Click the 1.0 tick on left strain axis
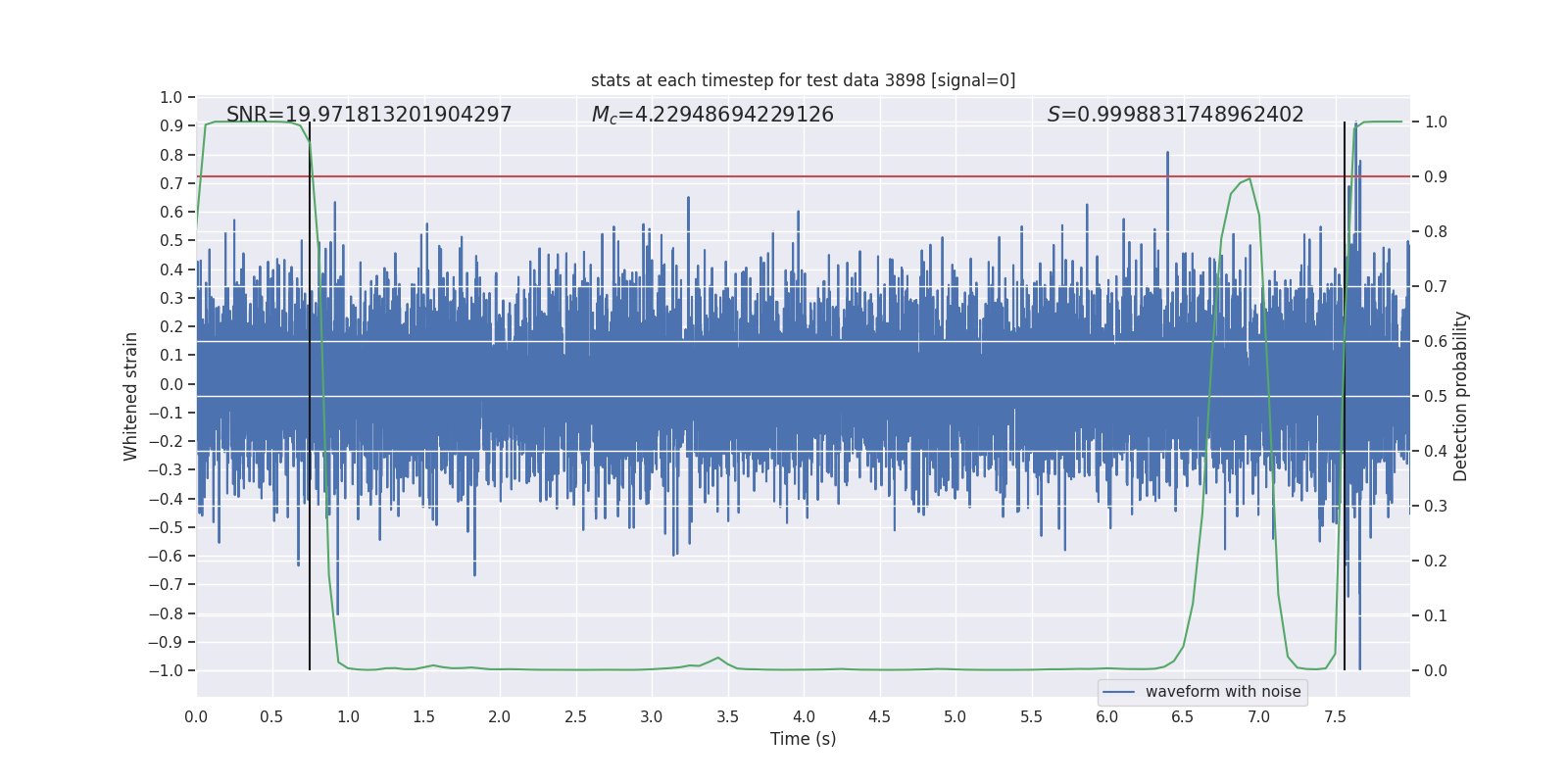The height and width of the screenshot is (784, 1568). click(x=171, y=97)
